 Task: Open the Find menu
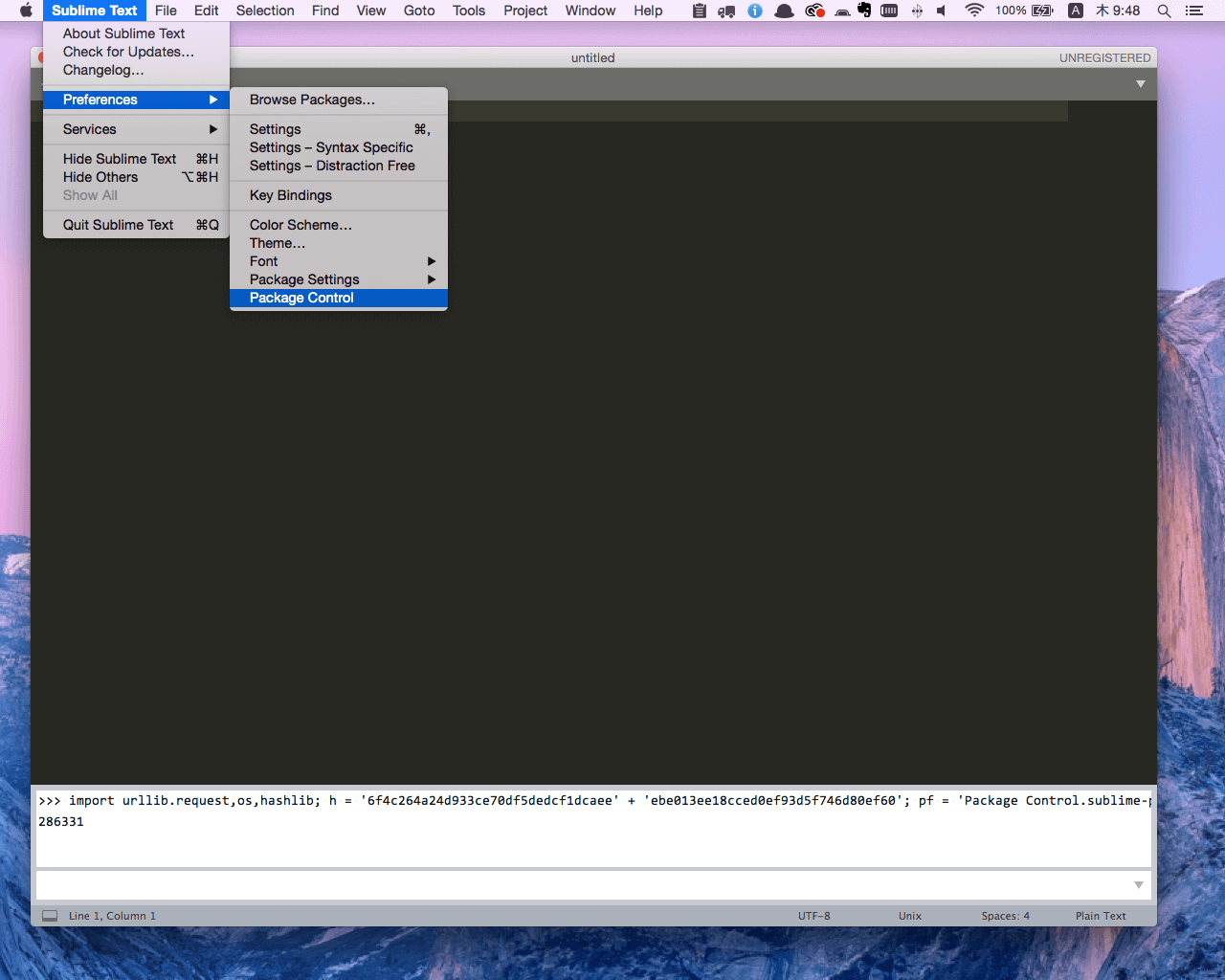point(325,11)
